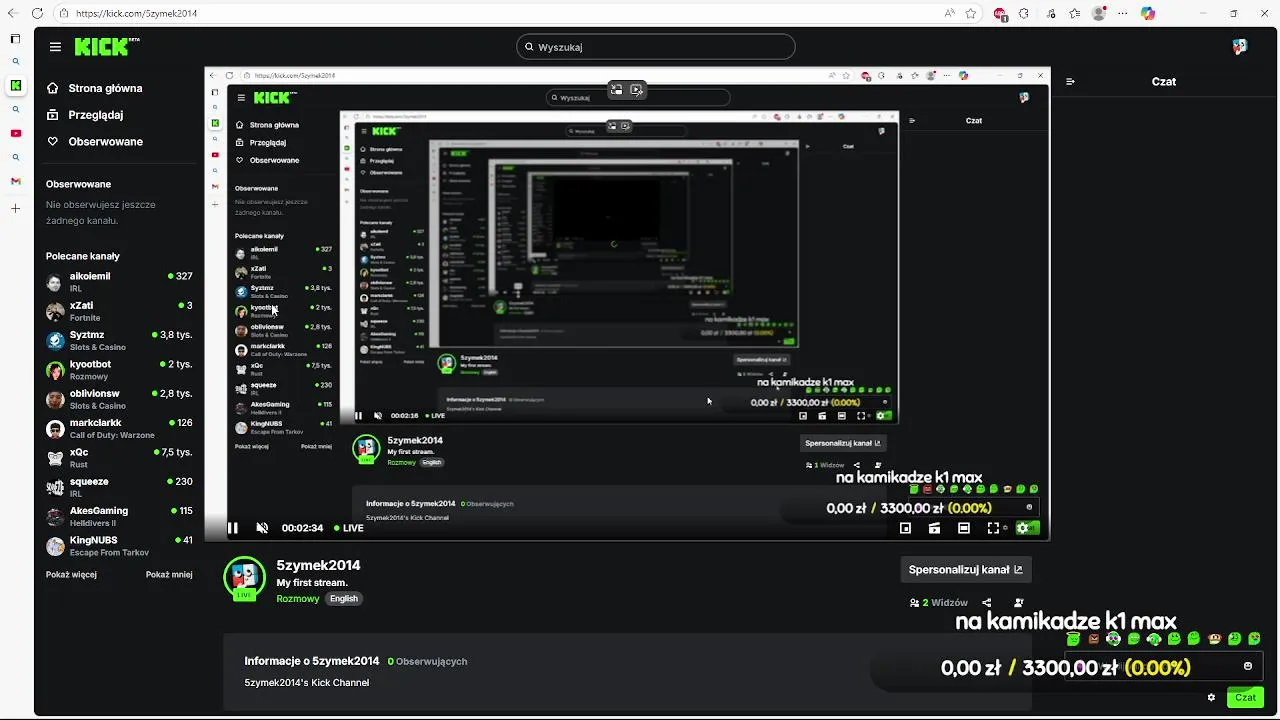Collapse list with Pokaż mniej
Viewport: 1280px width, 720px height.
169,575
